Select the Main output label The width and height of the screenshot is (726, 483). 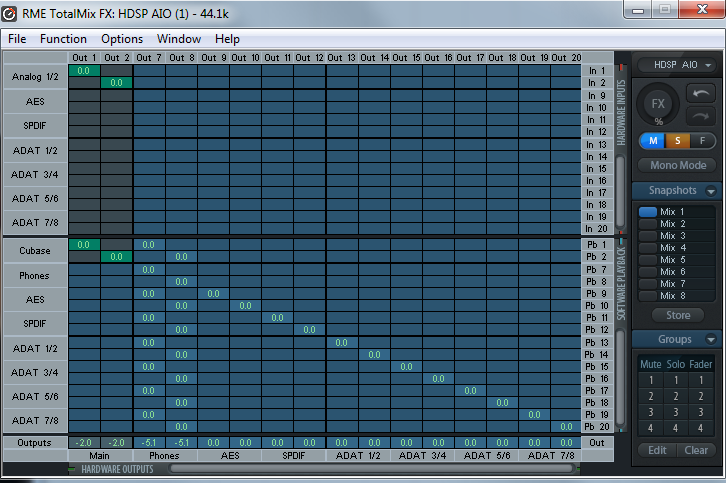100,456
